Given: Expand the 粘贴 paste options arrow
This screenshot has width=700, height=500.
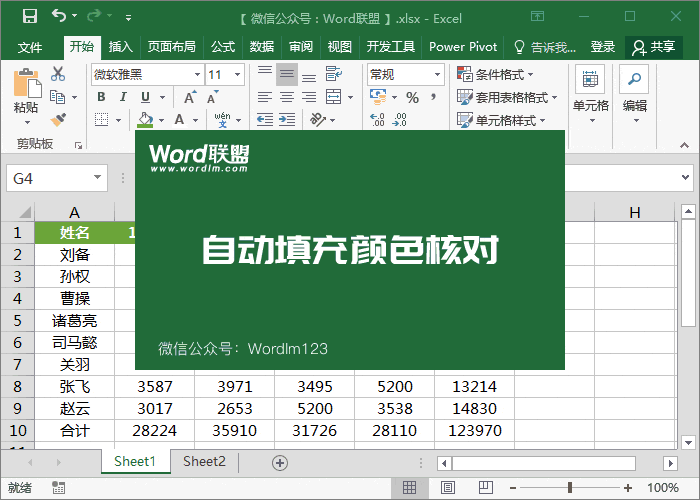Looking at the screenshot, I should (x=27, y=122).
